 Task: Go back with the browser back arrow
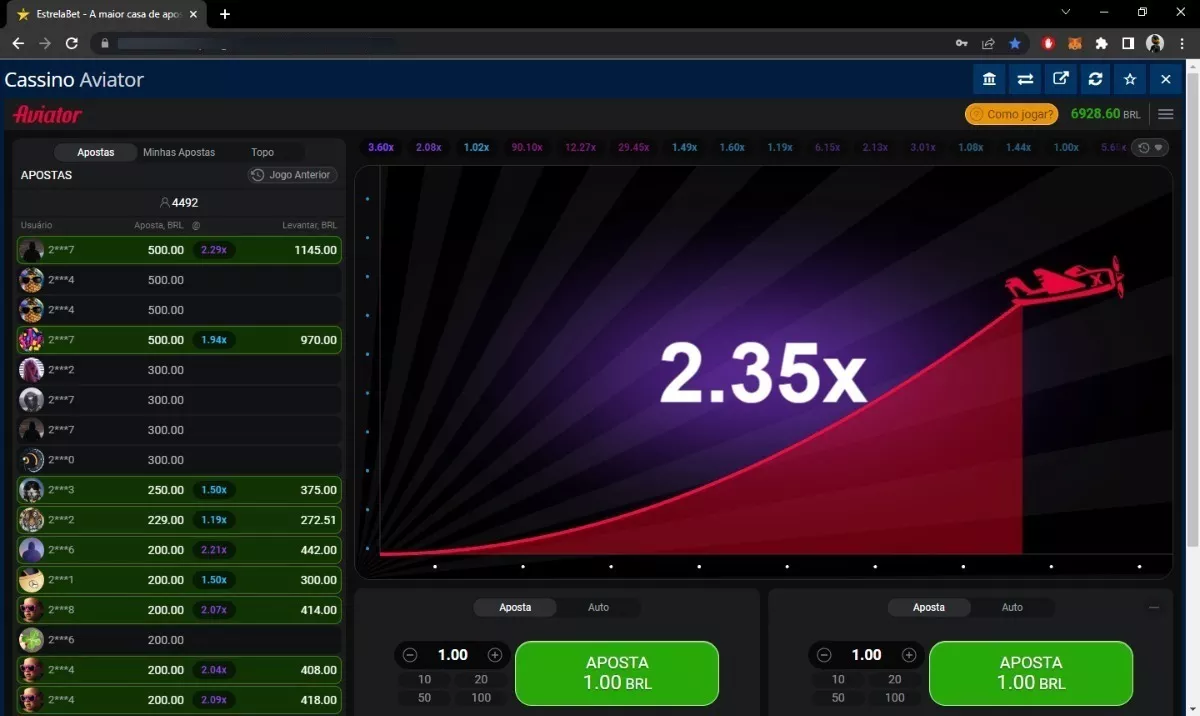18,43
